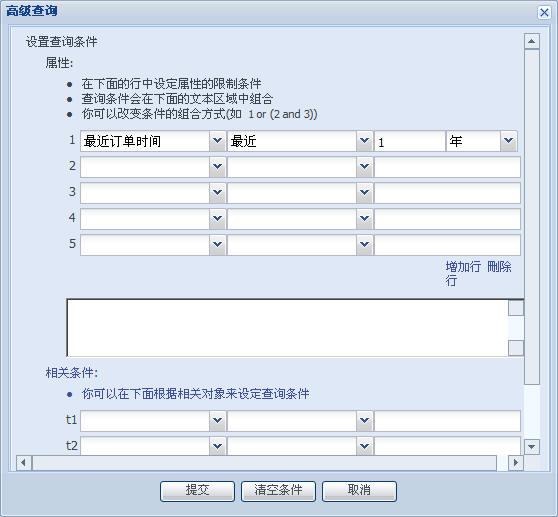Open the 年 unit dropdown in row 1
The image size is (558, 517).
508,141
